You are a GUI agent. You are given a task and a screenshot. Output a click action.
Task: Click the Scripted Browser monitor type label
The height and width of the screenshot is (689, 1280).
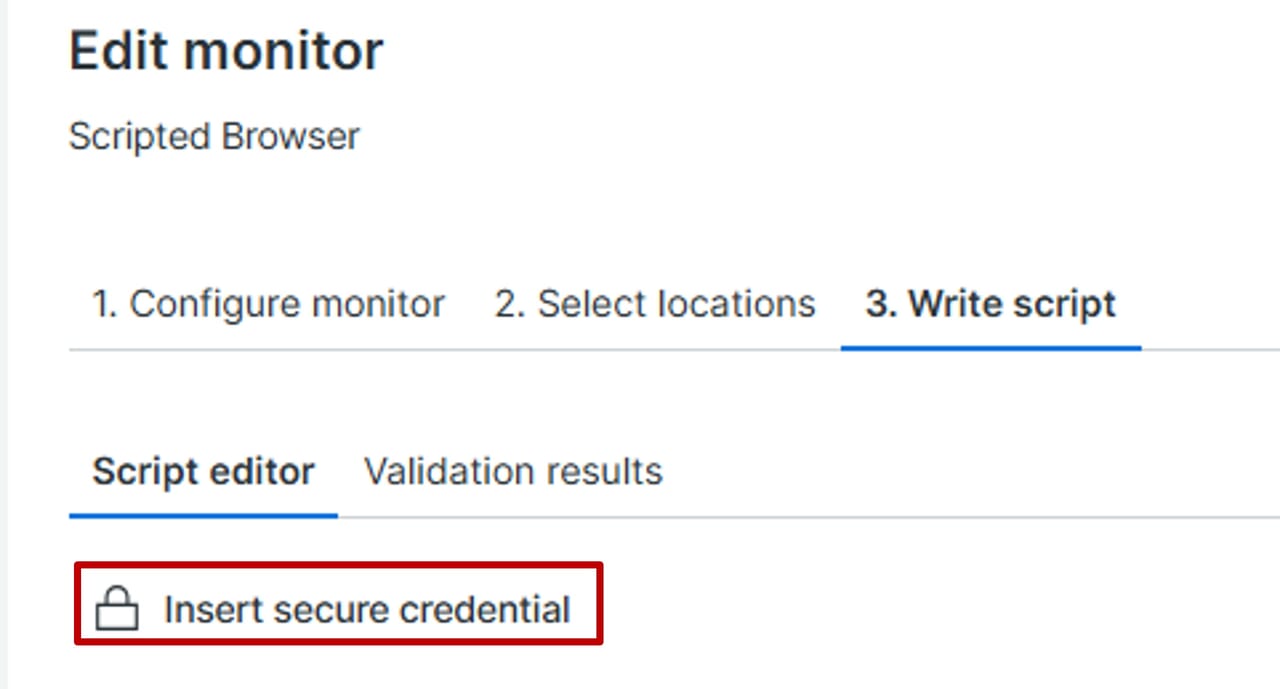click(214, 136)
